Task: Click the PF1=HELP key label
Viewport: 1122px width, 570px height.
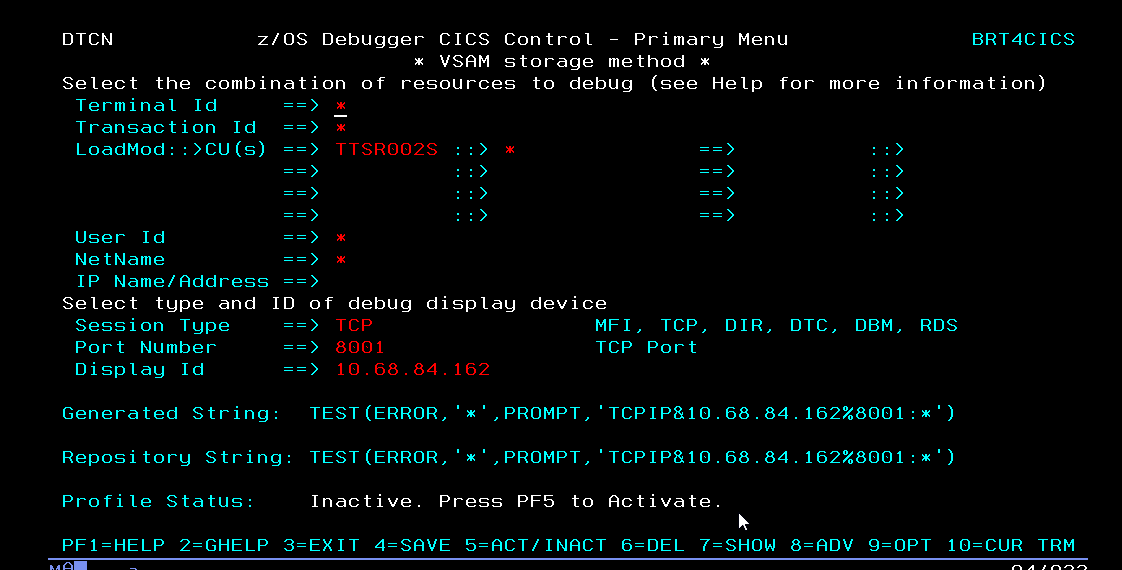Action: coord(113,546)
